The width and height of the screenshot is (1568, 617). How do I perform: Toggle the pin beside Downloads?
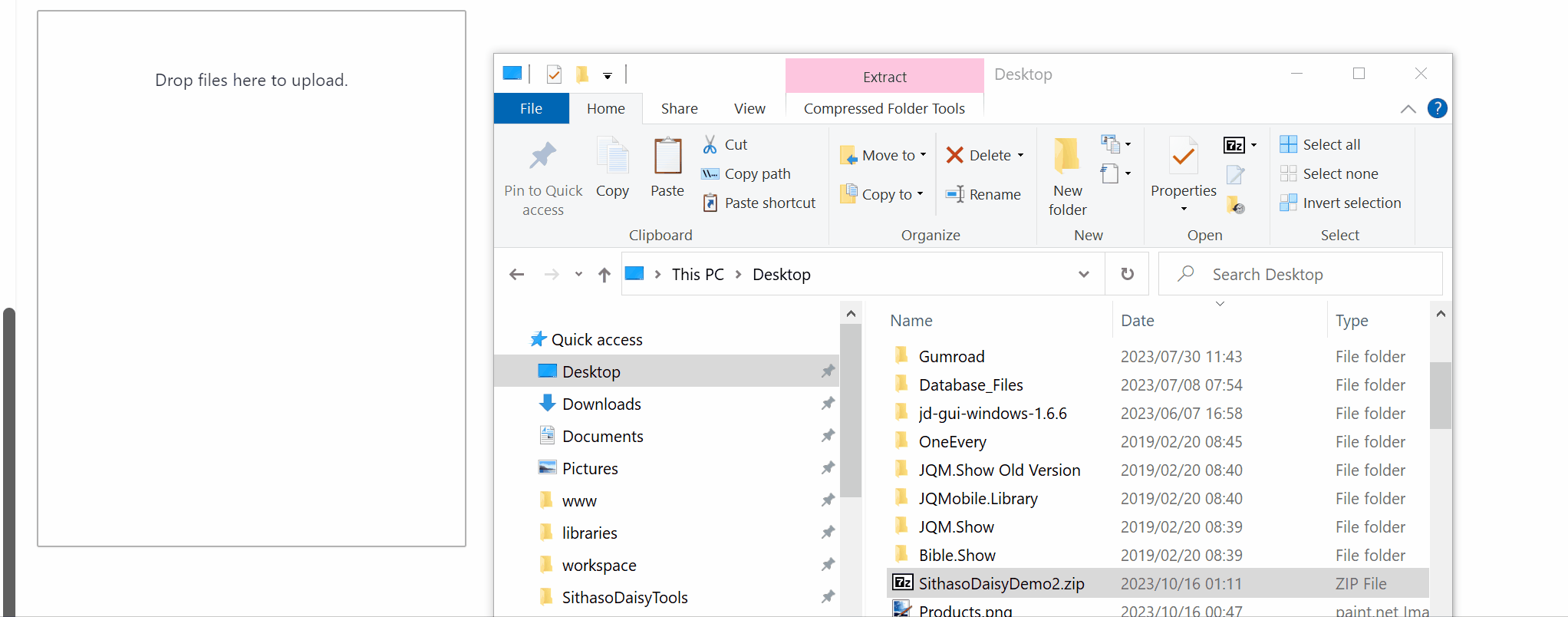point(828,404)
